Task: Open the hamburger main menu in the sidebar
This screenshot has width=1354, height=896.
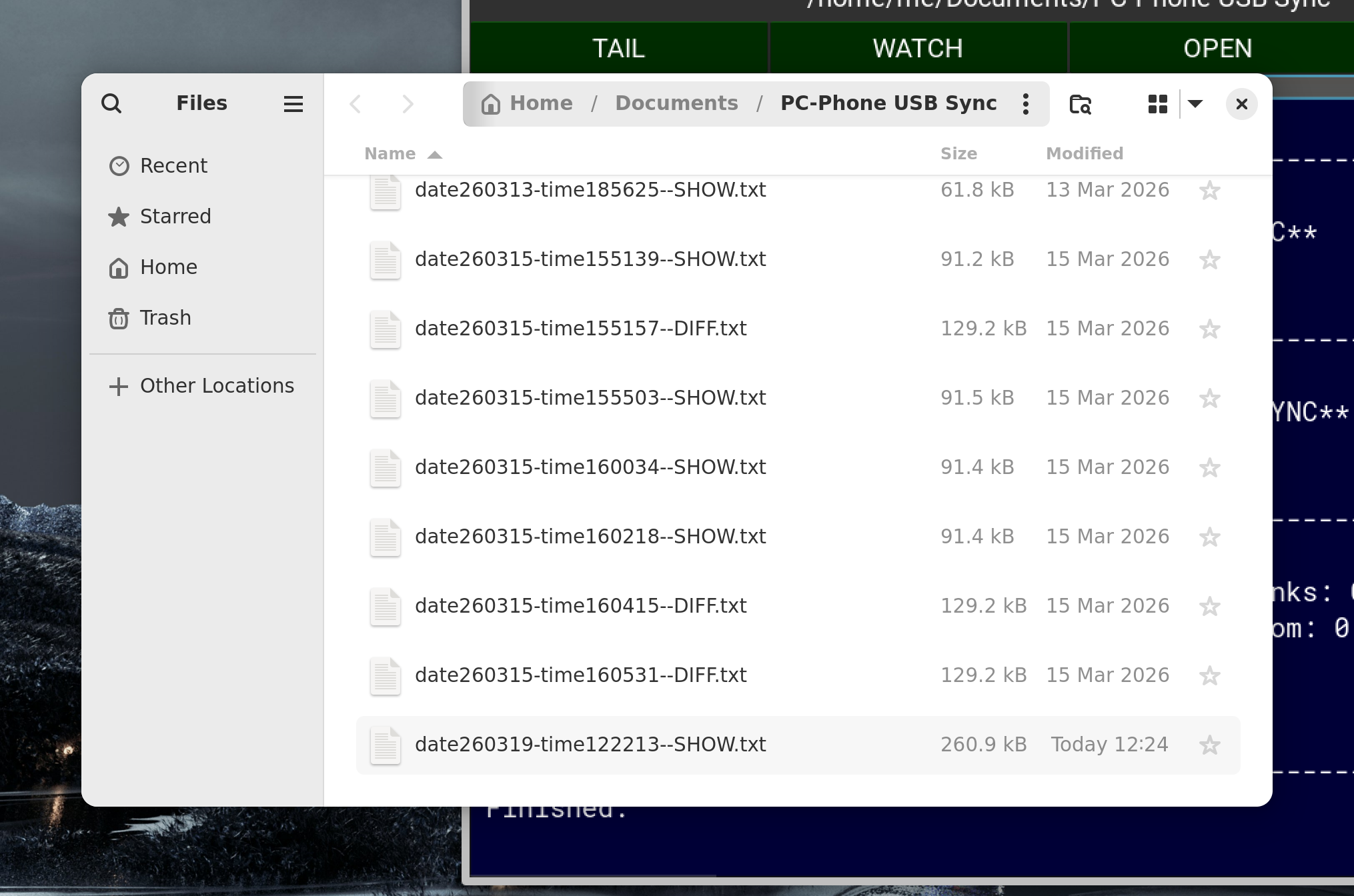Action: tap(293, 104)
